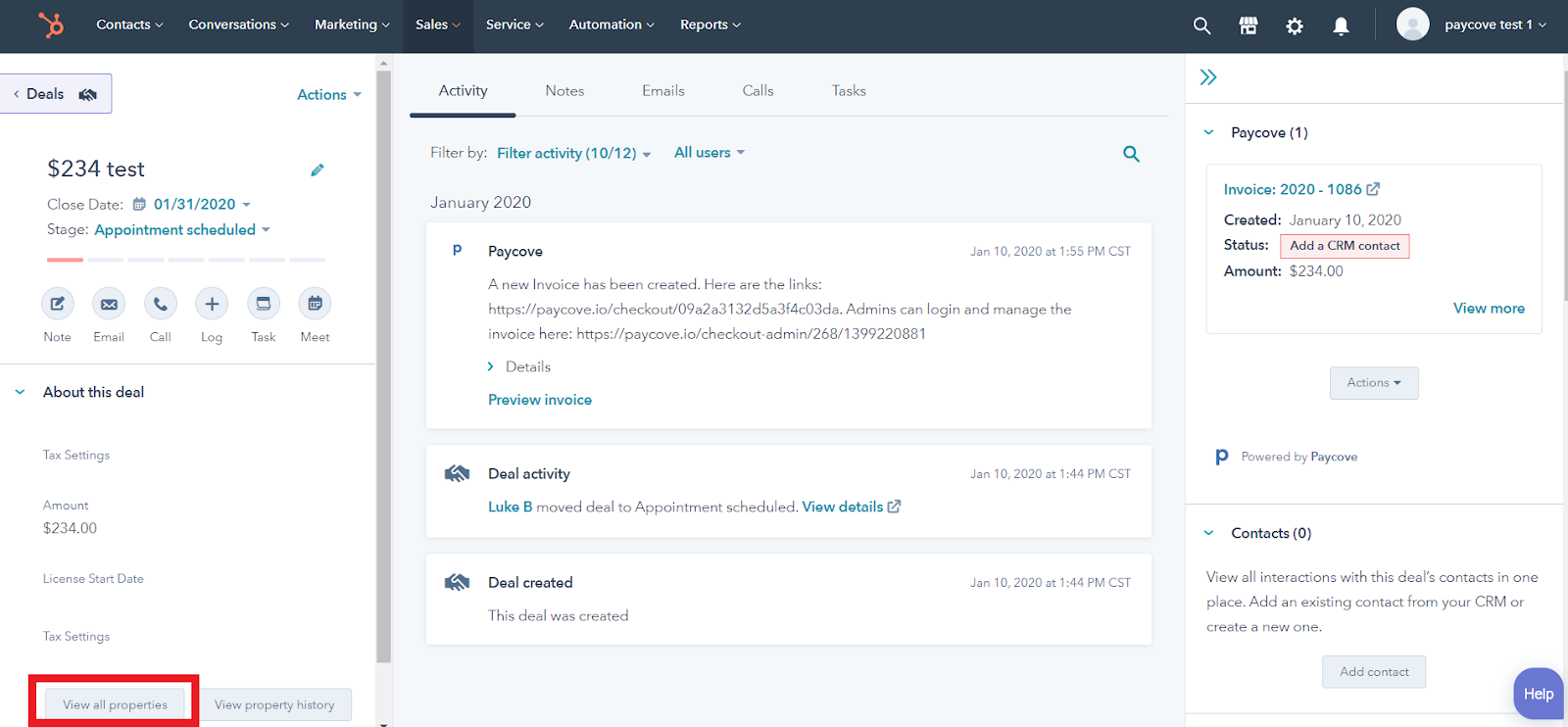Viewport: 1568px width, 727px height.
Task: Click Add a CRM contact status
Action: tap(1345, 246)
